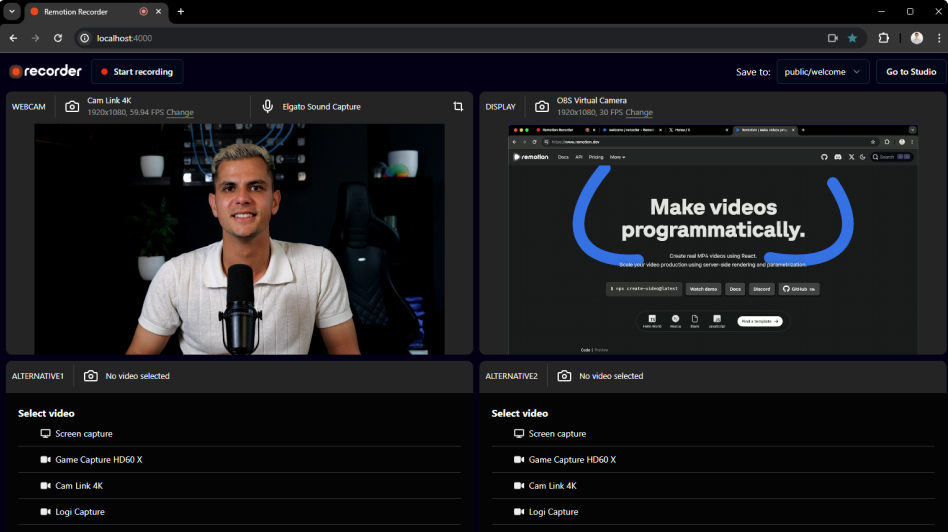Change the OBS Virtual Camera display source
The height and width of the screenshot is (532, 948).
coord(639,113)
